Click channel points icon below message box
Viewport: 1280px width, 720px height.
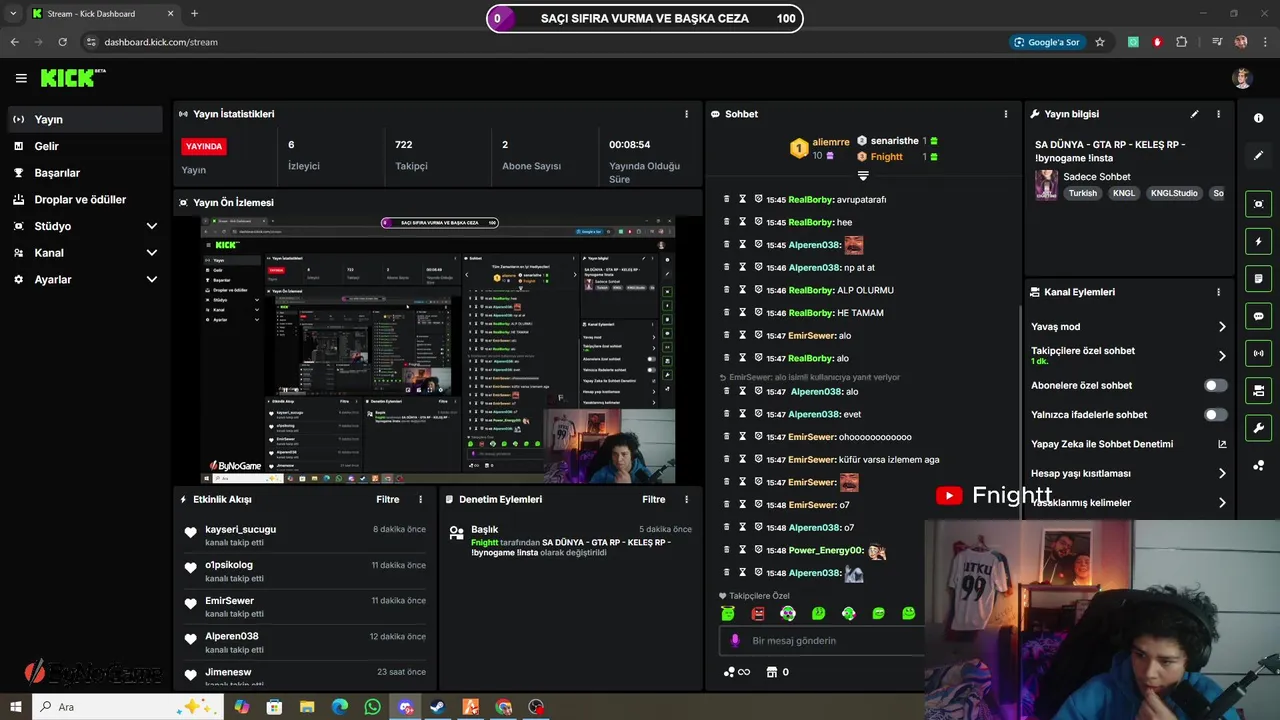[x=729, y=672]
